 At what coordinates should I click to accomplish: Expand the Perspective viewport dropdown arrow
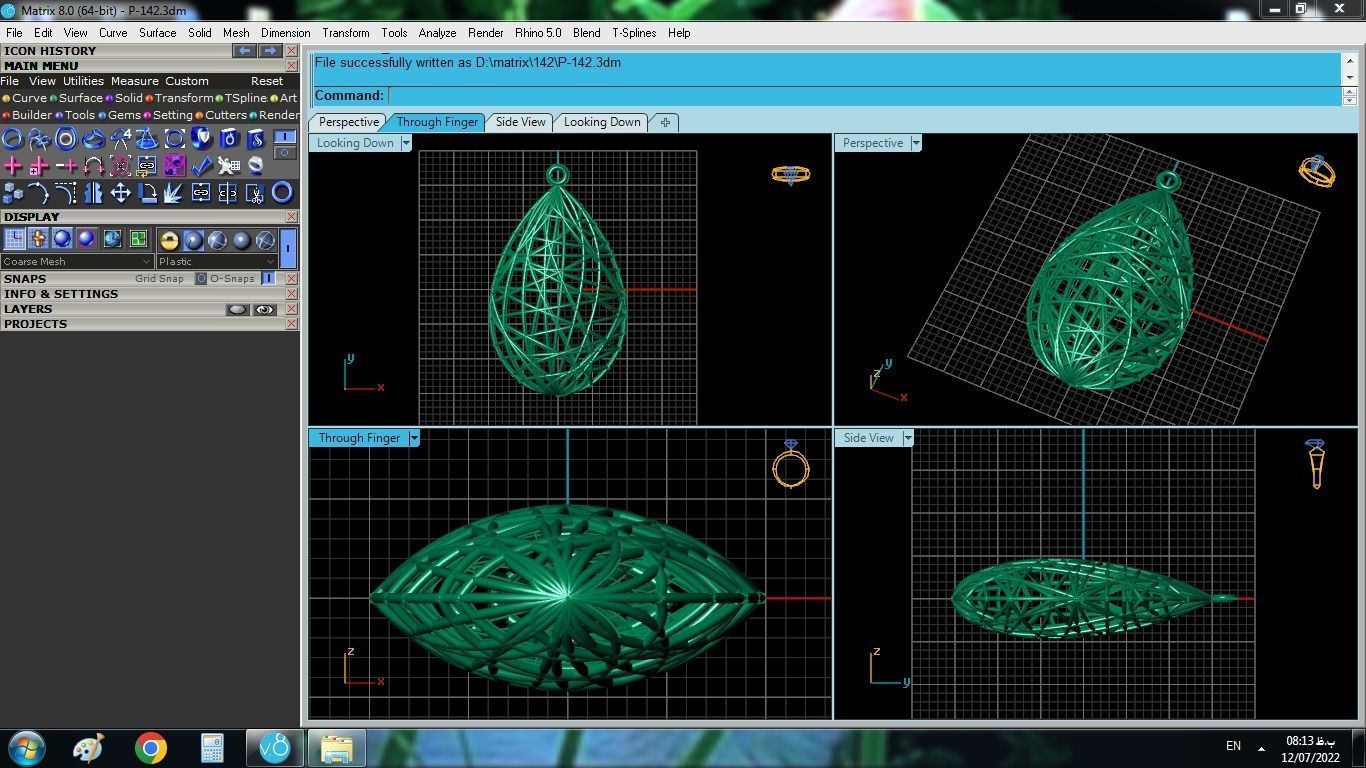pos(916,143)
